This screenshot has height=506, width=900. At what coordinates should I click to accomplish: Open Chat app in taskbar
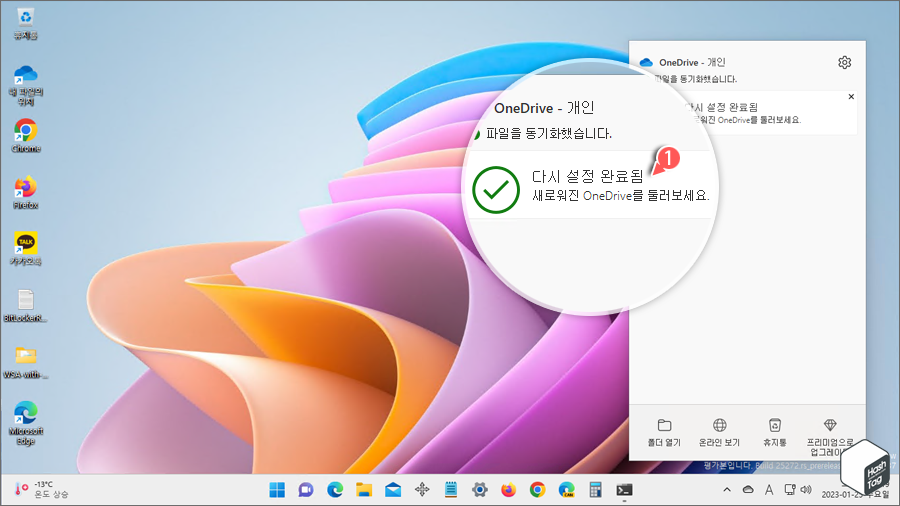(306, 490)
